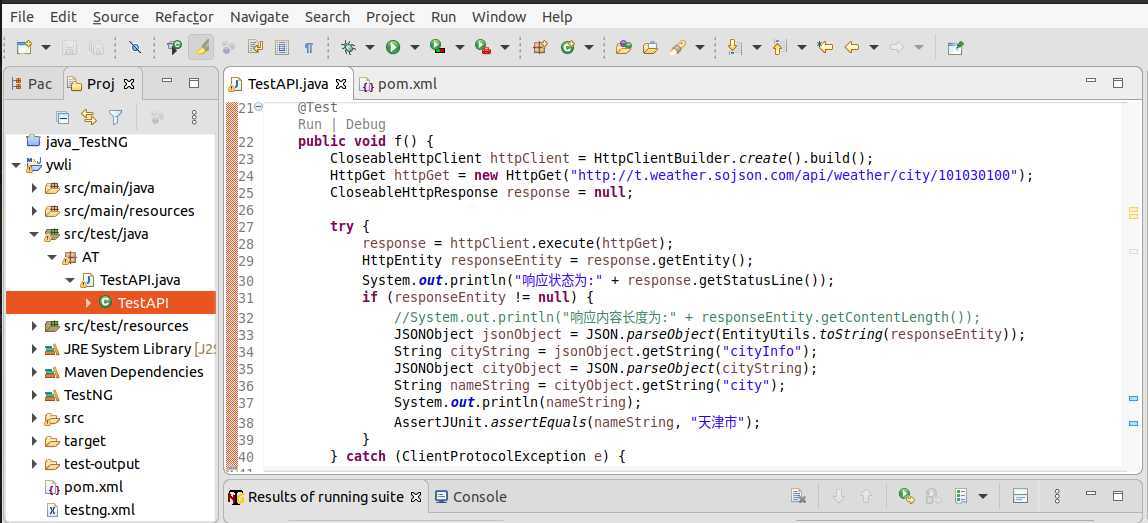1148x523 pixels.
Task: Collapse the fold marker at line 21
Action: pos(258,107)
